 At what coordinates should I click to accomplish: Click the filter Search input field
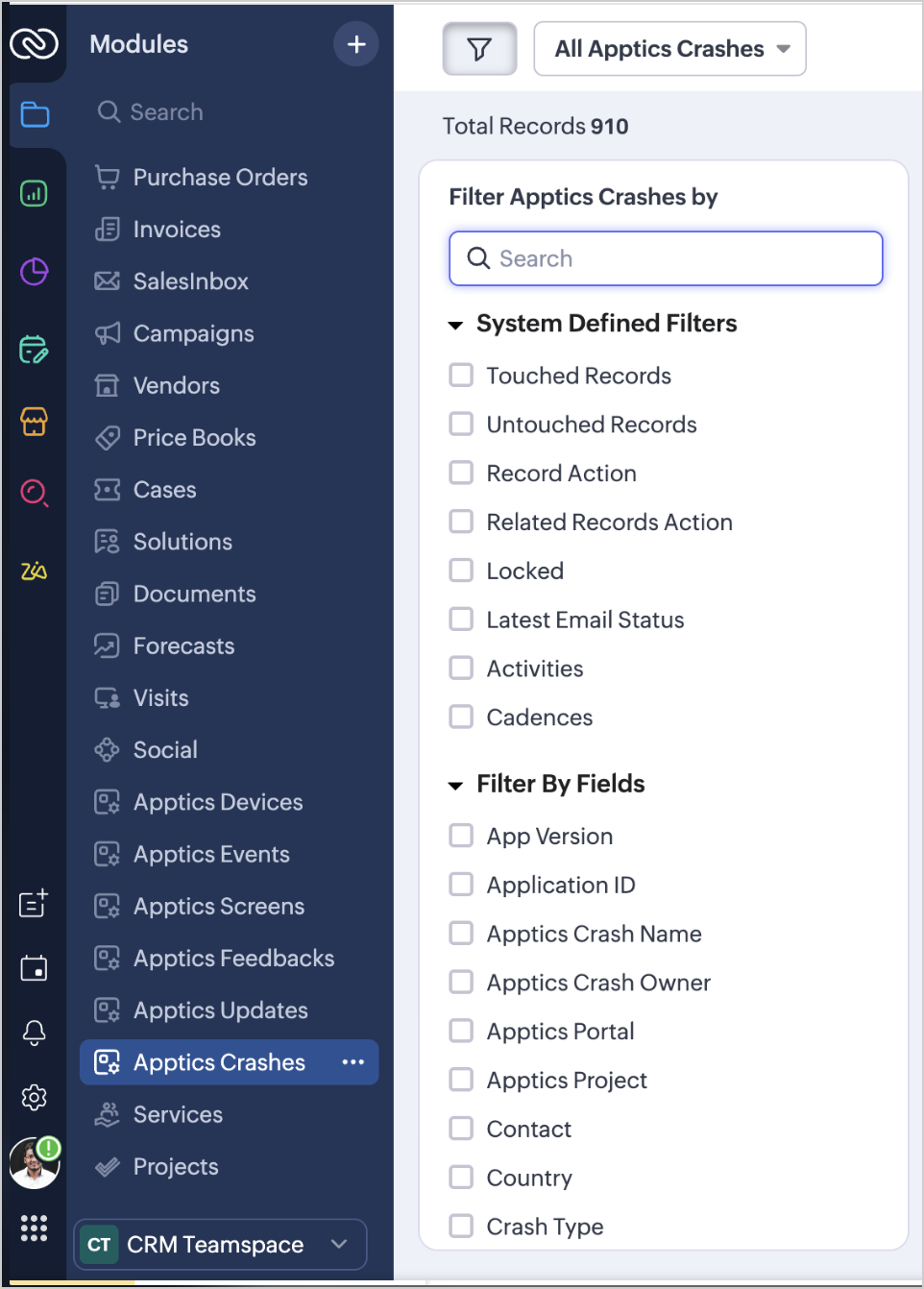666,258
